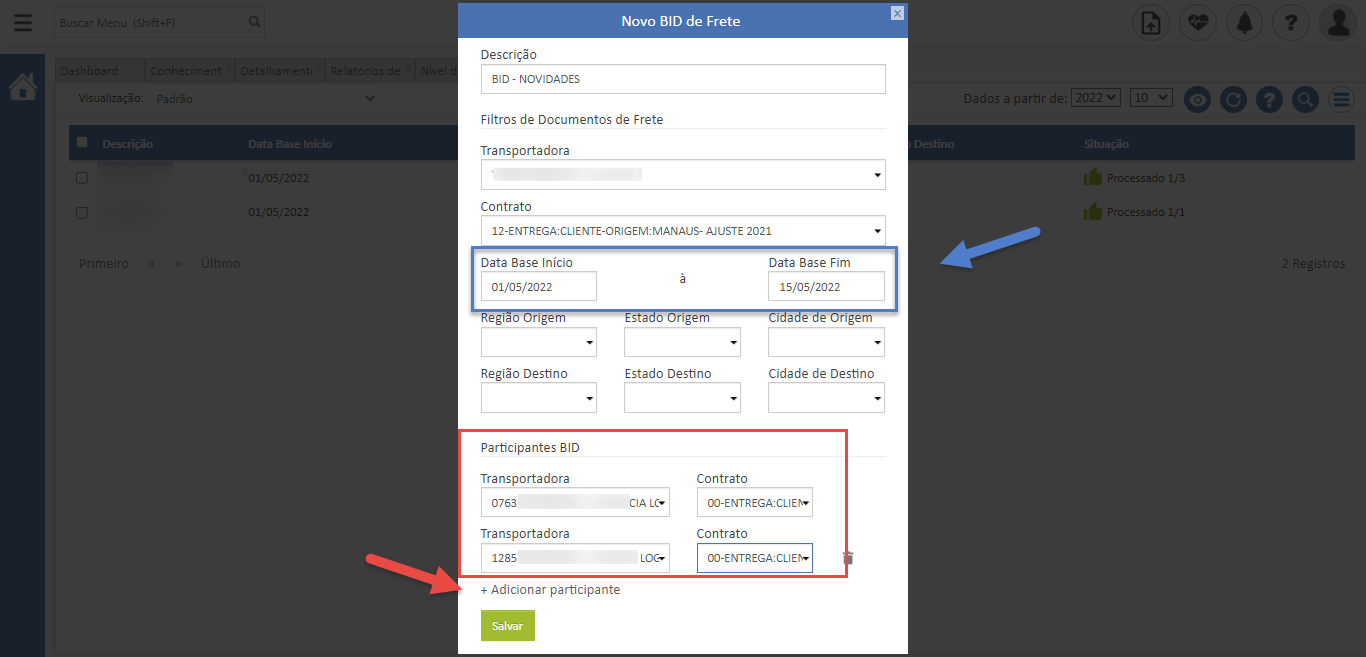Toggle the select-all header checkbox
Screen dimensions: 1366x657
click(82, 143)
